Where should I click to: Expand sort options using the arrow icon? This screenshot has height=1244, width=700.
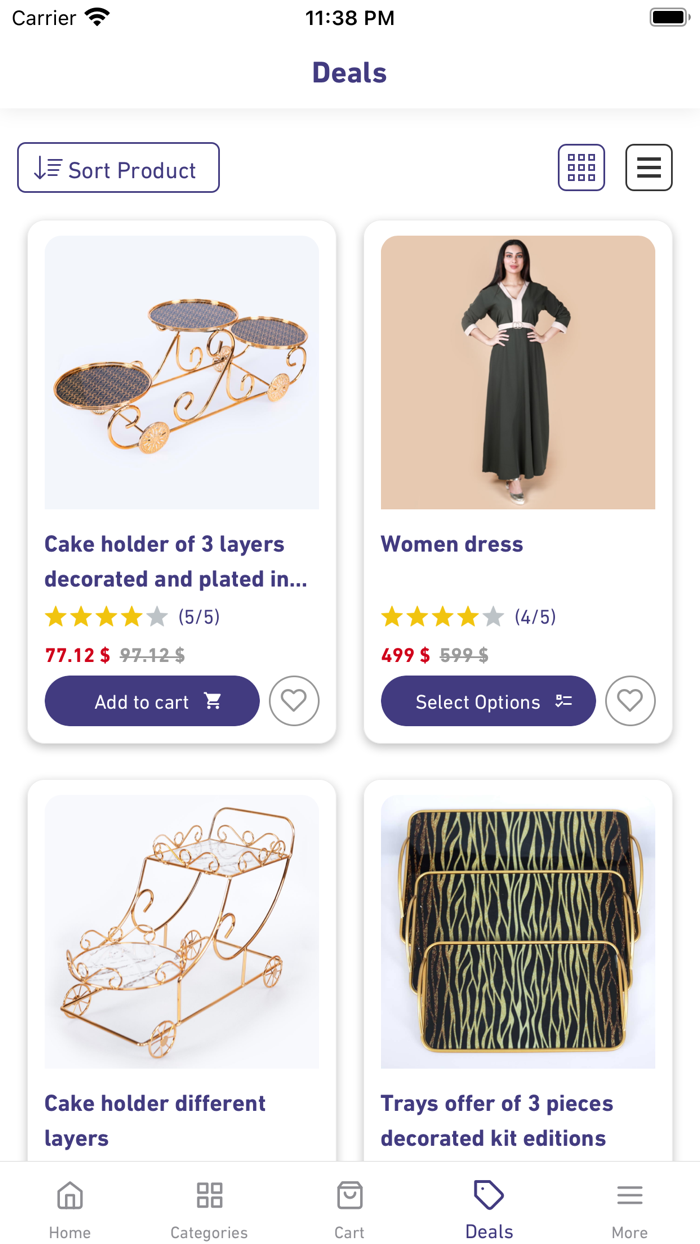coord(43,167)
